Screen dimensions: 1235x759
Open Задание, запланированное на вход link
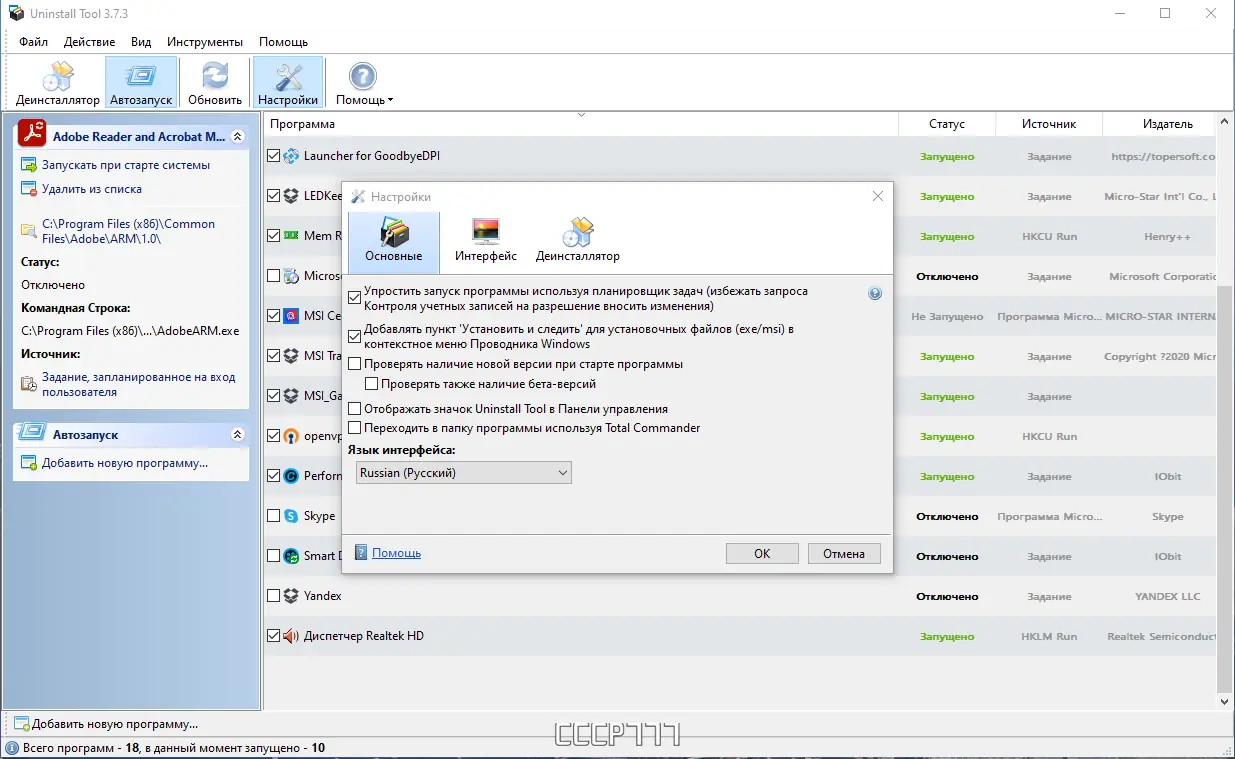[x=138, y=384]
